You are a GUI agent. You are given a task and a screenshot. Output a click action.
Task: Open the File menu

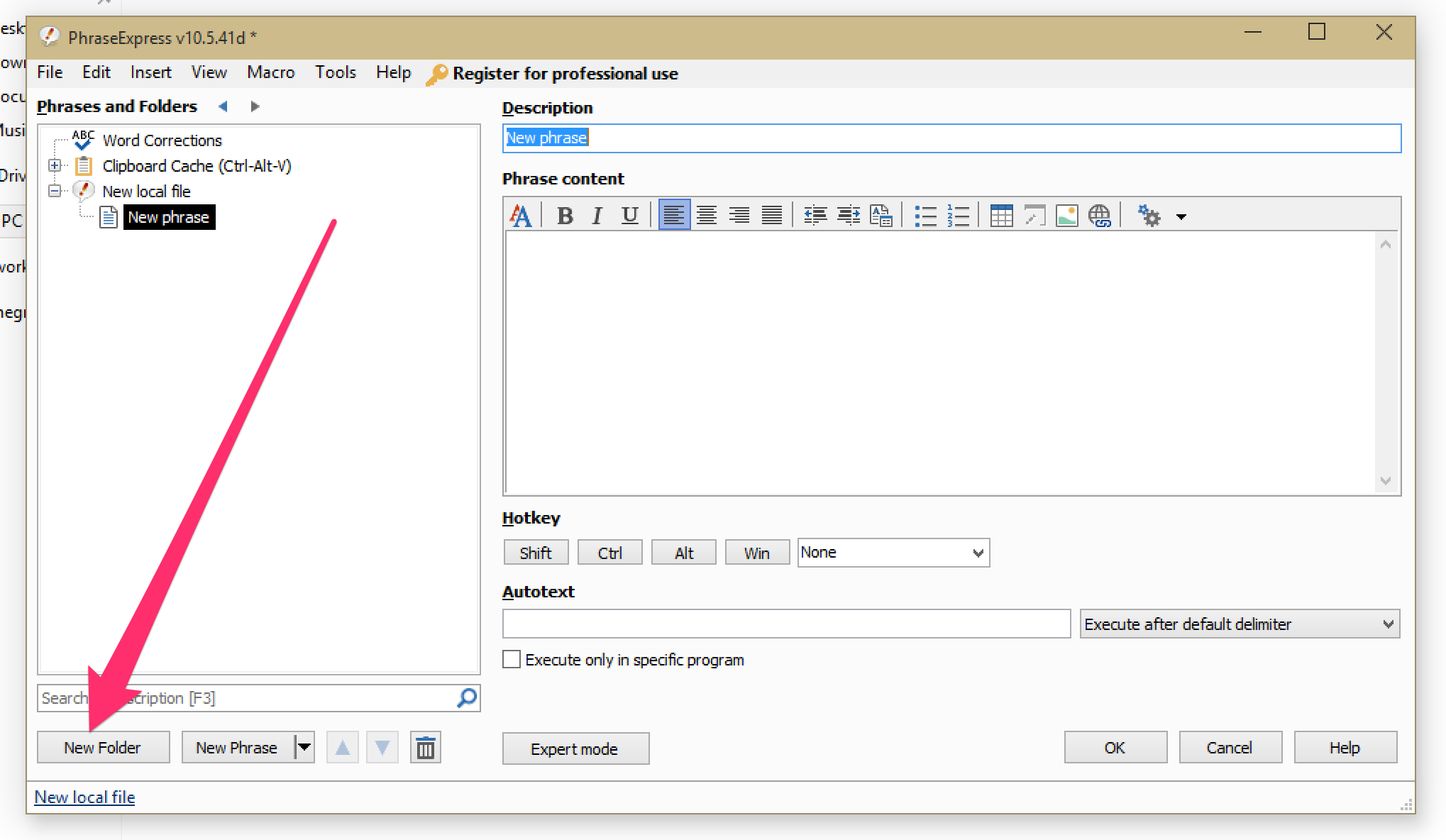point(50,72)
